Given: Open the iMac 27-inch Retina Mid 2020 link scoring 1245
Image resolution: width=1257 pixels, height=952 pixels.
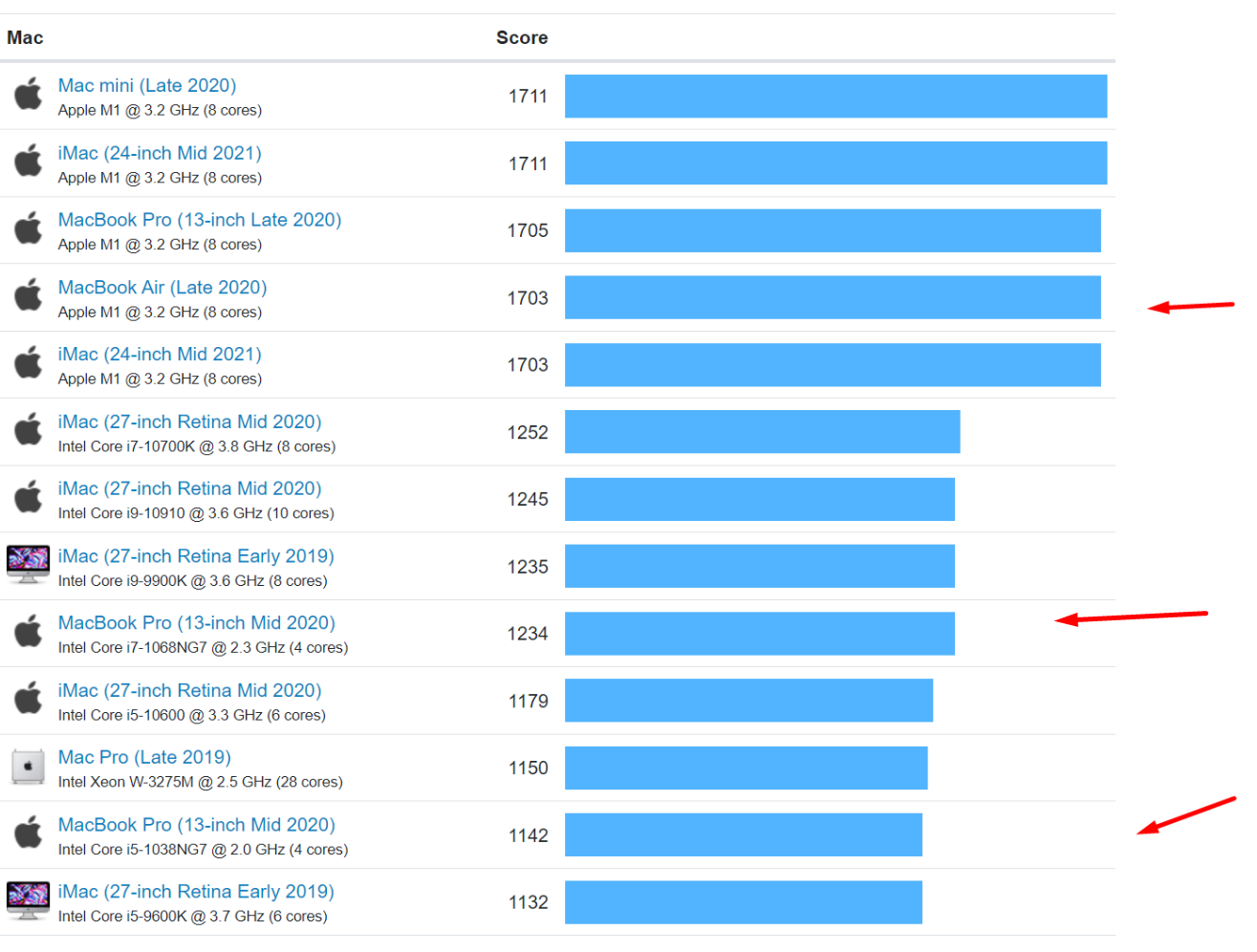Looking at the screenshot, I should 190,488.
